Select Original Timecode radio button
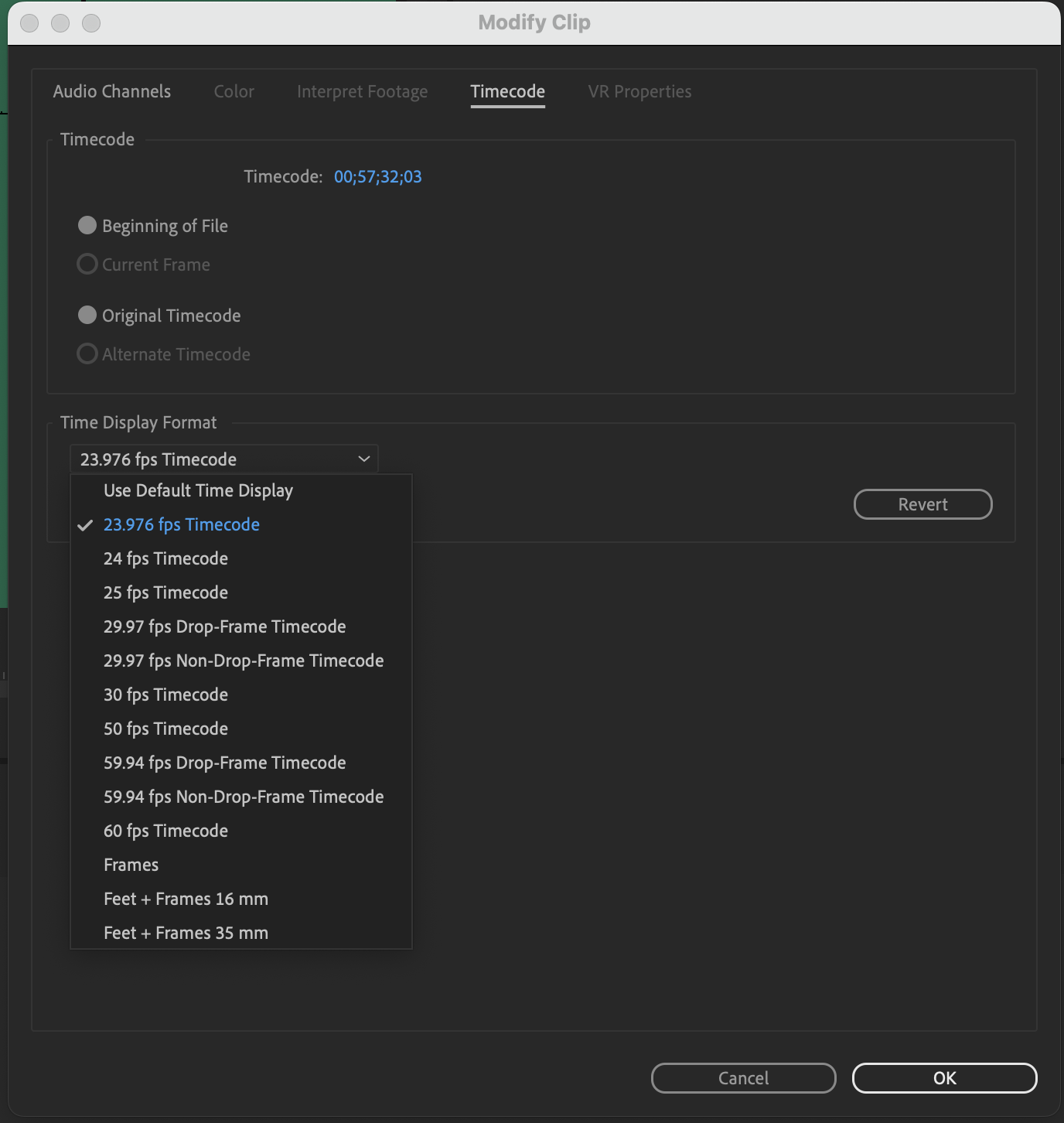 (x=87, y=316)
